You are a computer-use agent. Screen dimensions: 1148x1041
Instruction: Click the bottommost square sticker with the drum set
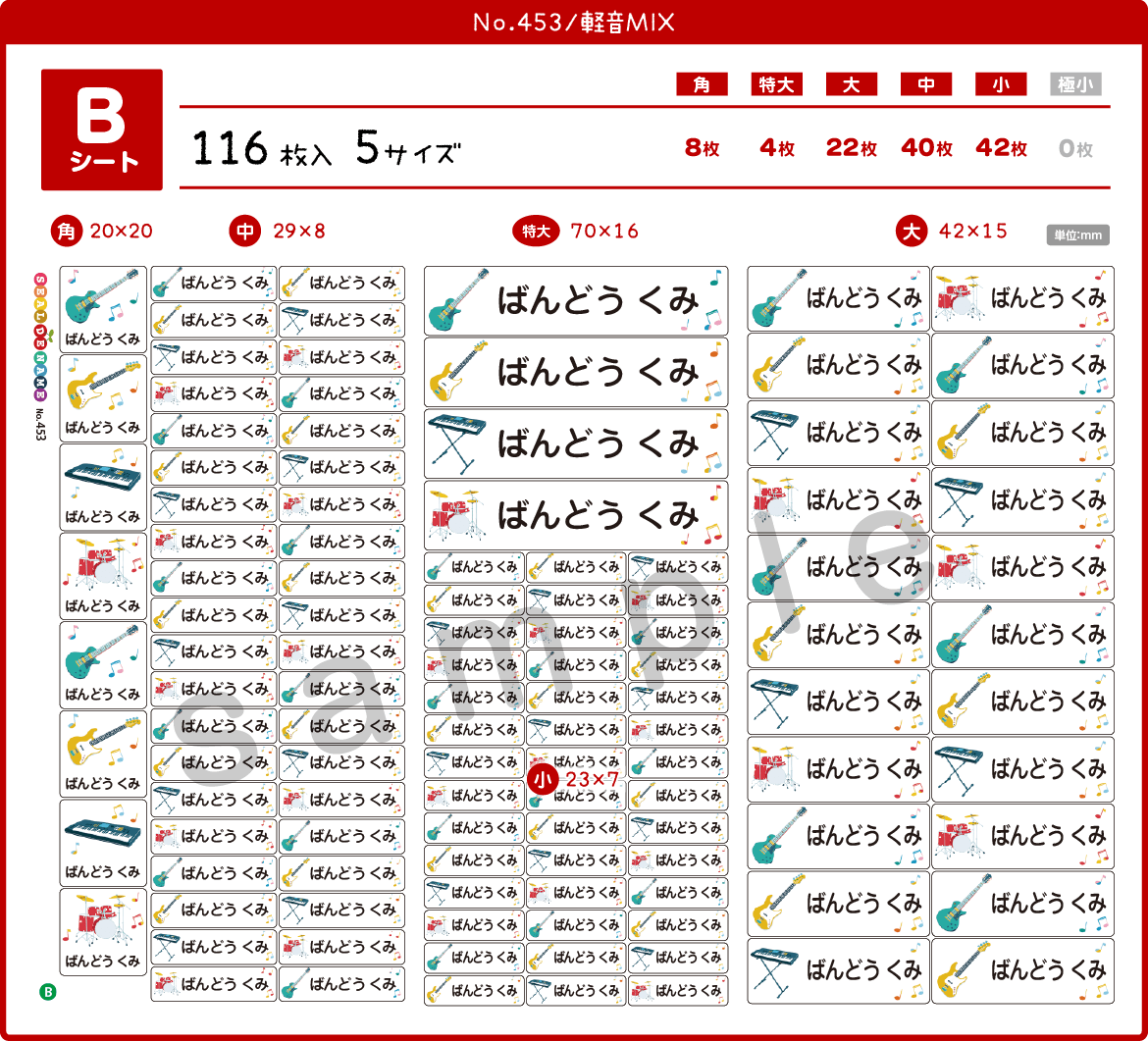[x=103, y=931]
